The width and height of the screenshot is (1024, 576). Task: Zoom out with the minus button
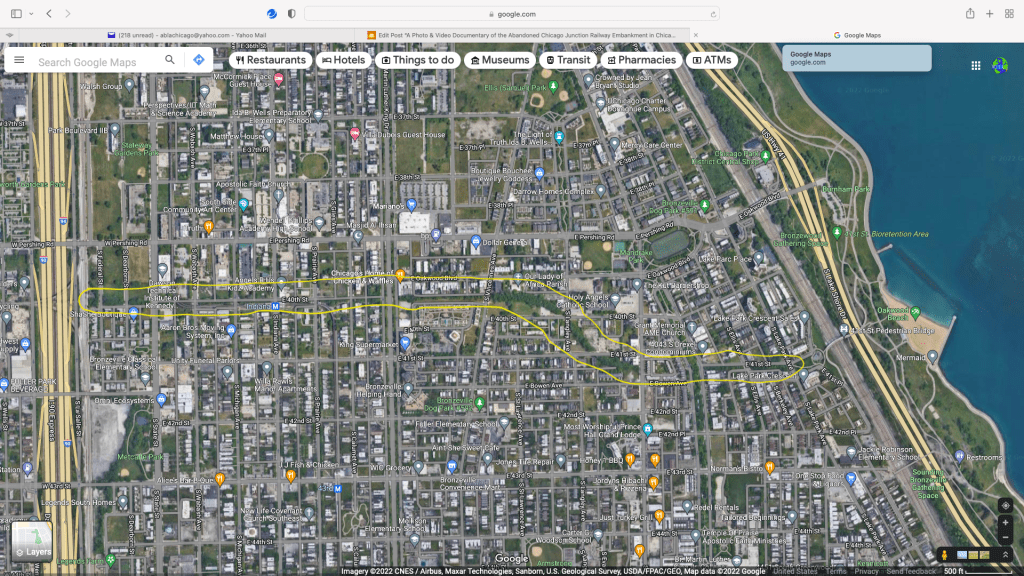(1005, 538)
